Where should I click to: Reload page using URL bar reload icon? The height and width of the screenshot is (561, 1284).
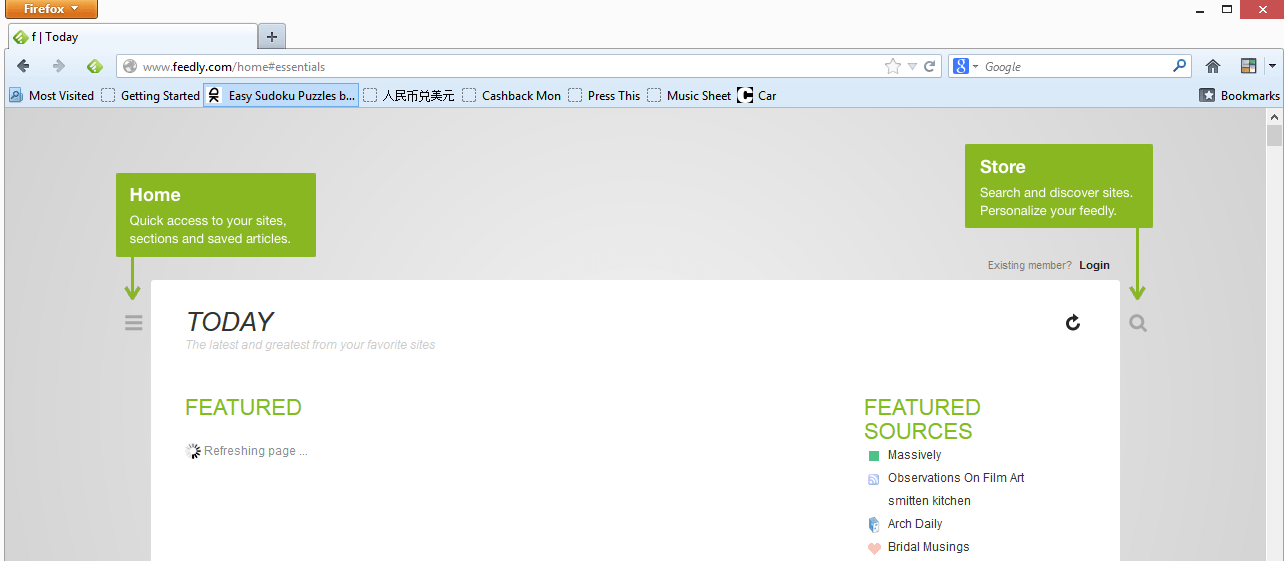pos(930,67)
